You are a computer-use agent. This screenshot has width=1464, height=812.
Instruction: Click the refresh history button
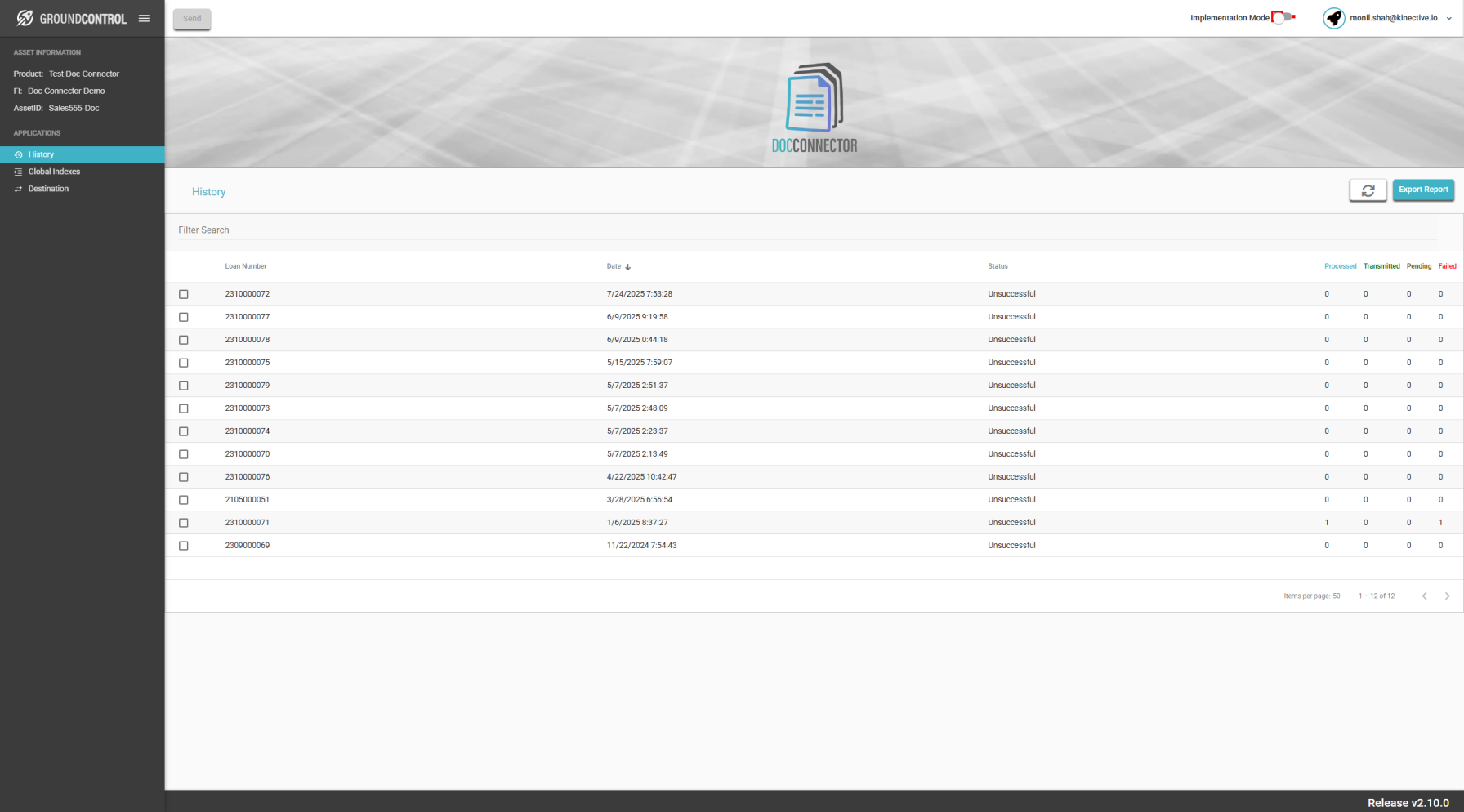coord(1368,190)
